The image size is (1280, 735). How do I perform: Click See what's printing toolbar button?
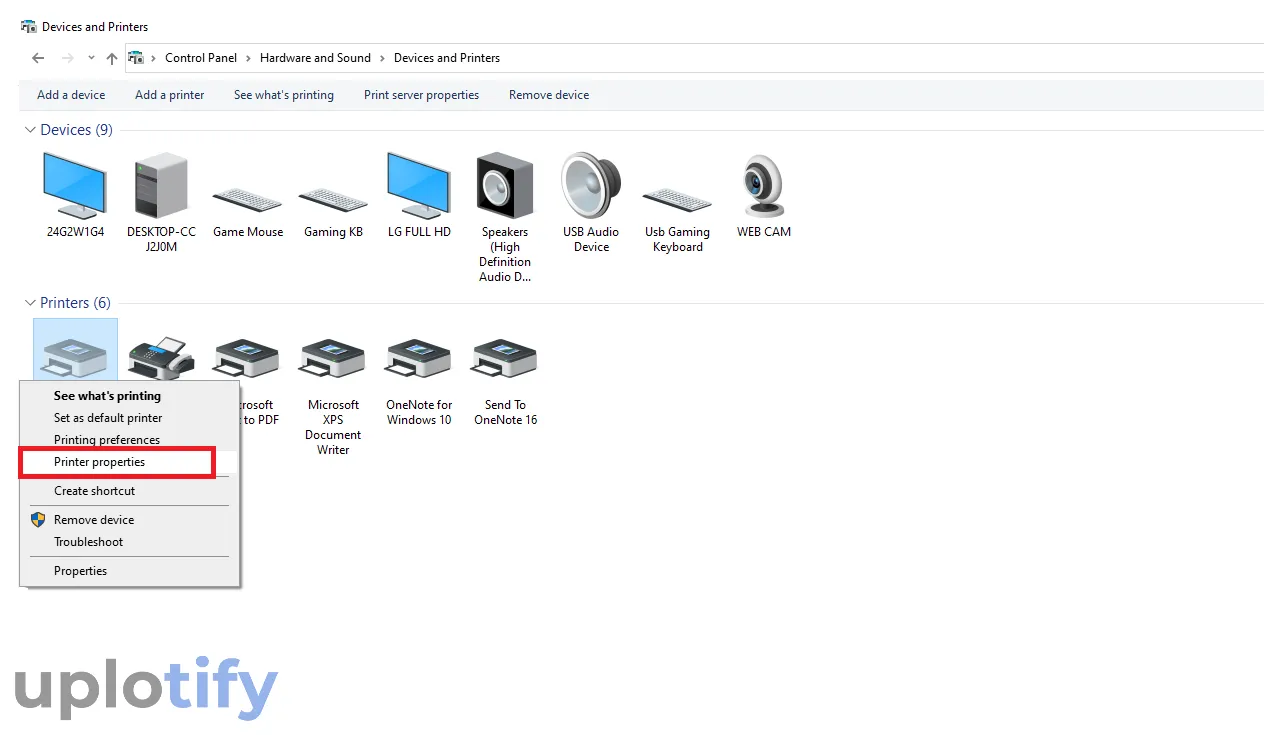pyautogui.click(x=284, y=95)
